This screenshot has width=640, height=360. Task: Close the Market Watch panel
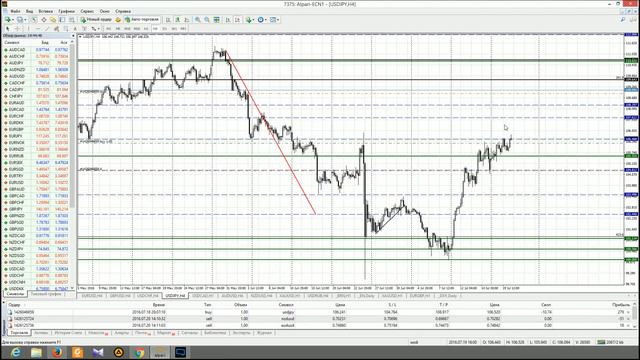pyautogui.click(x=73, y=36)
